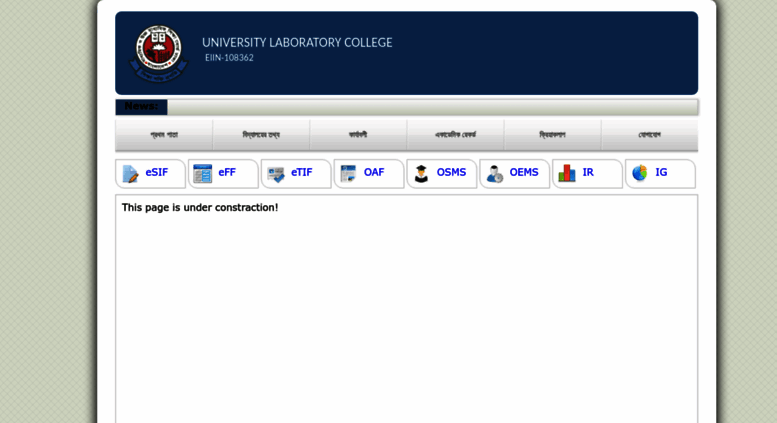Click the OAF application form icon
Screen dimensions: 777x423
click(348, 173)
